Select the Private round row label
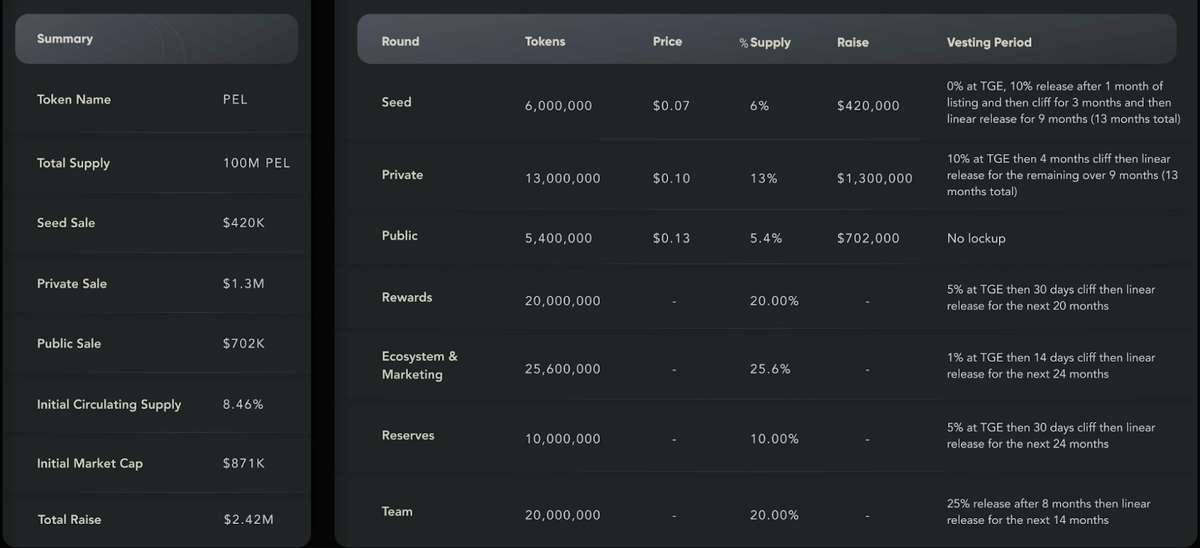This screenshot has height=548, width=1200. [402, 175]
